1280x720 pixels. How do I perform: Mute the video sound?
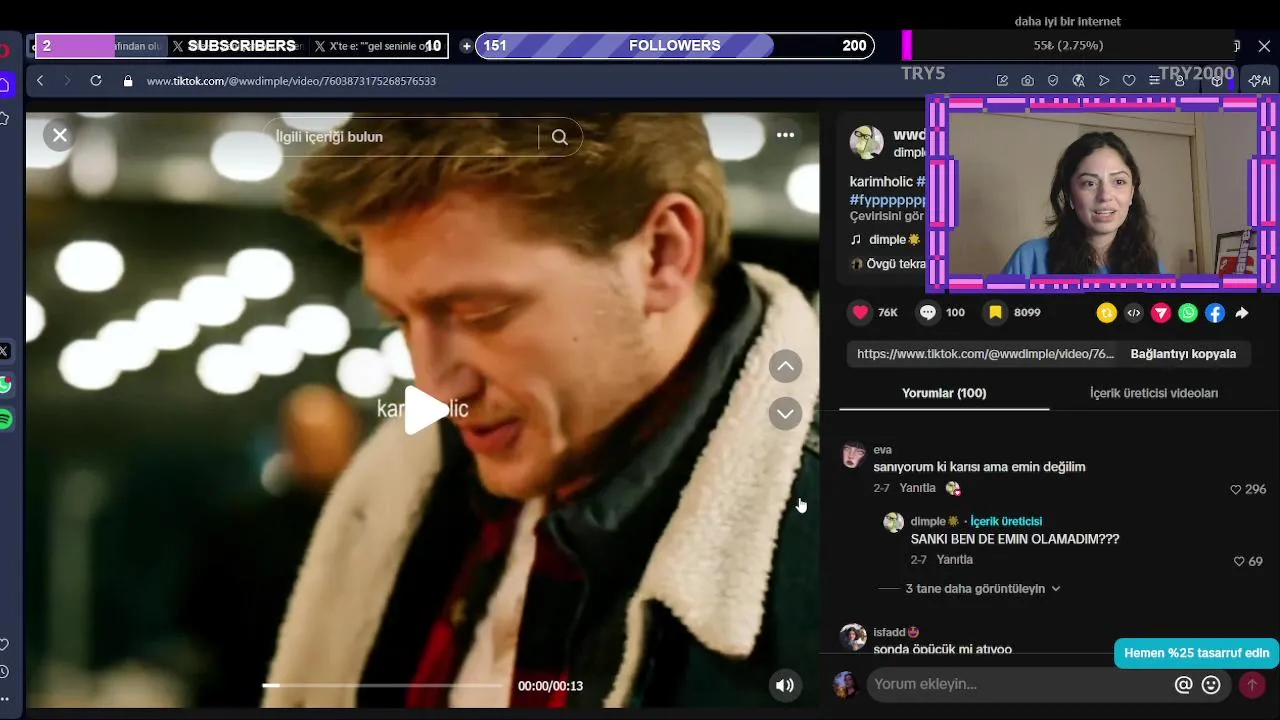click(785, 685)
